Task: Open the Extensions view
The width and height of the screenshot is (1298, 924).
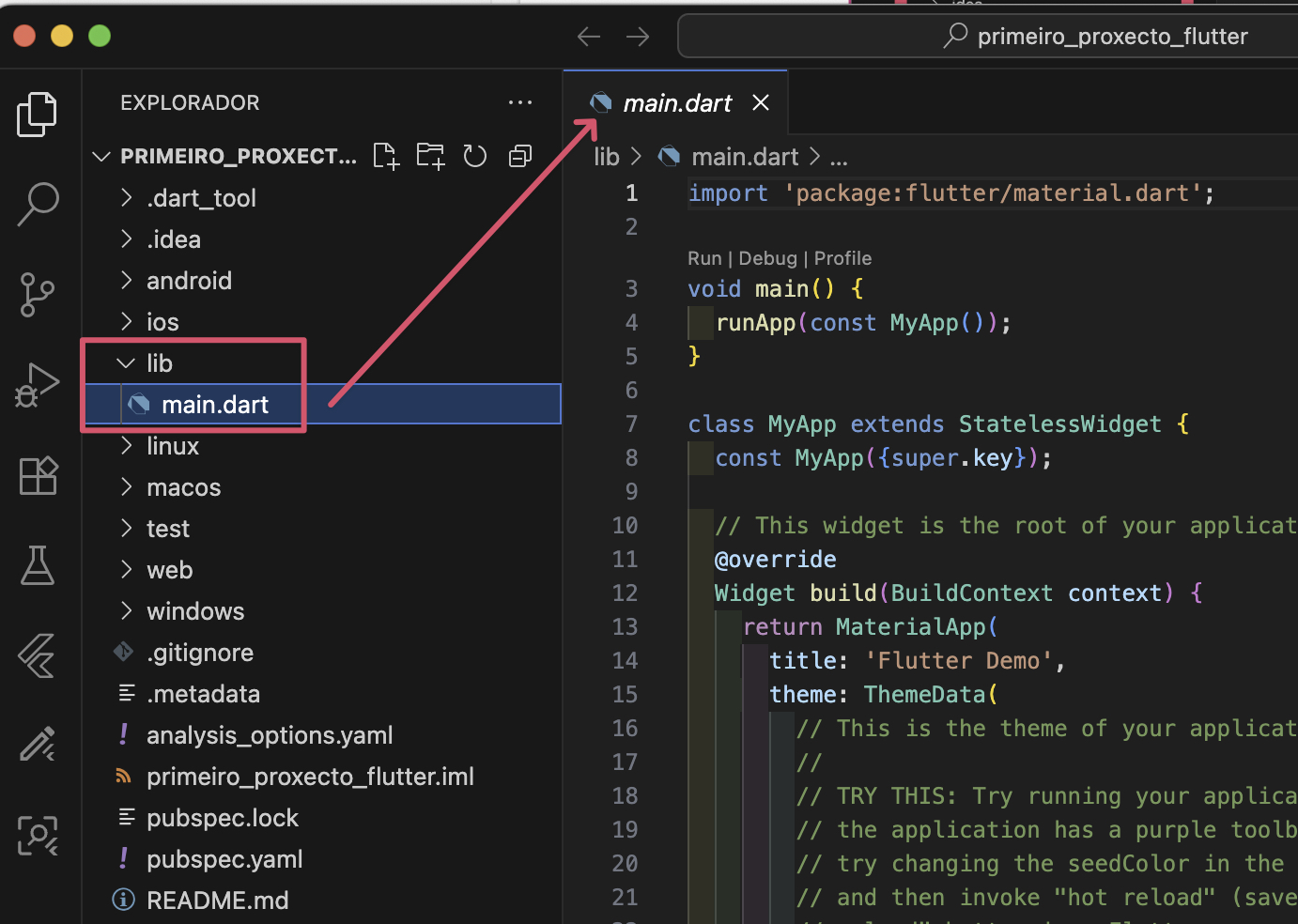Action: (38, 475)
